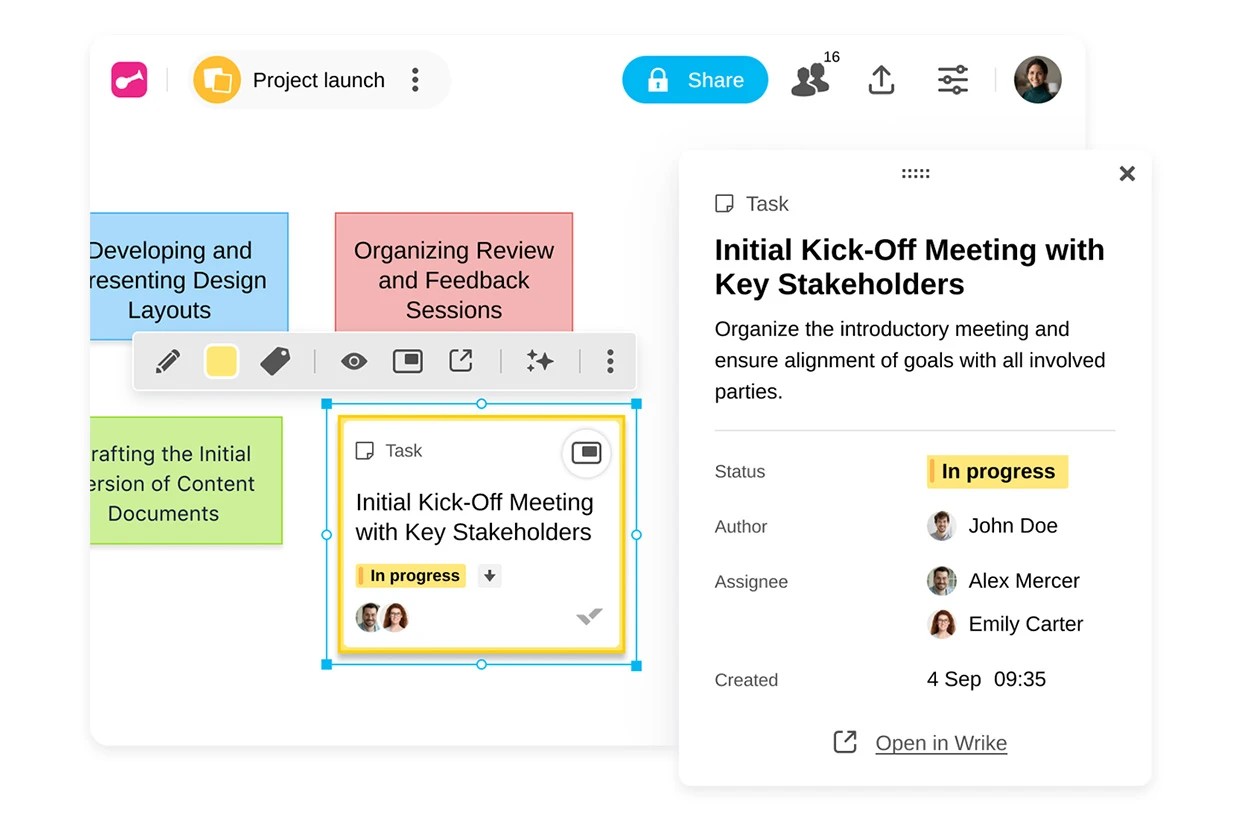Image resolution: width=1240 pixels, height=820 pixels.
Task: Open the In progress status in panel
Action: (x=997, y=472)
